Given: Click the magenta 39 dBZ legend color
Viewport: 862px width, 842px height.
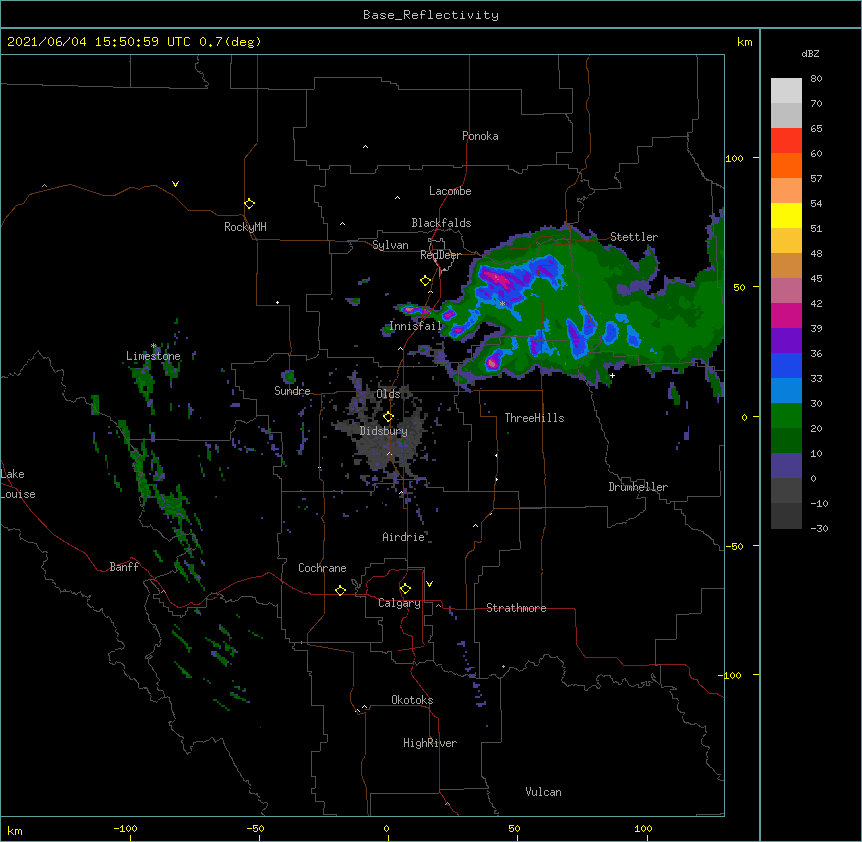Looking at the screenshot, I should click(x=786, y=315).
